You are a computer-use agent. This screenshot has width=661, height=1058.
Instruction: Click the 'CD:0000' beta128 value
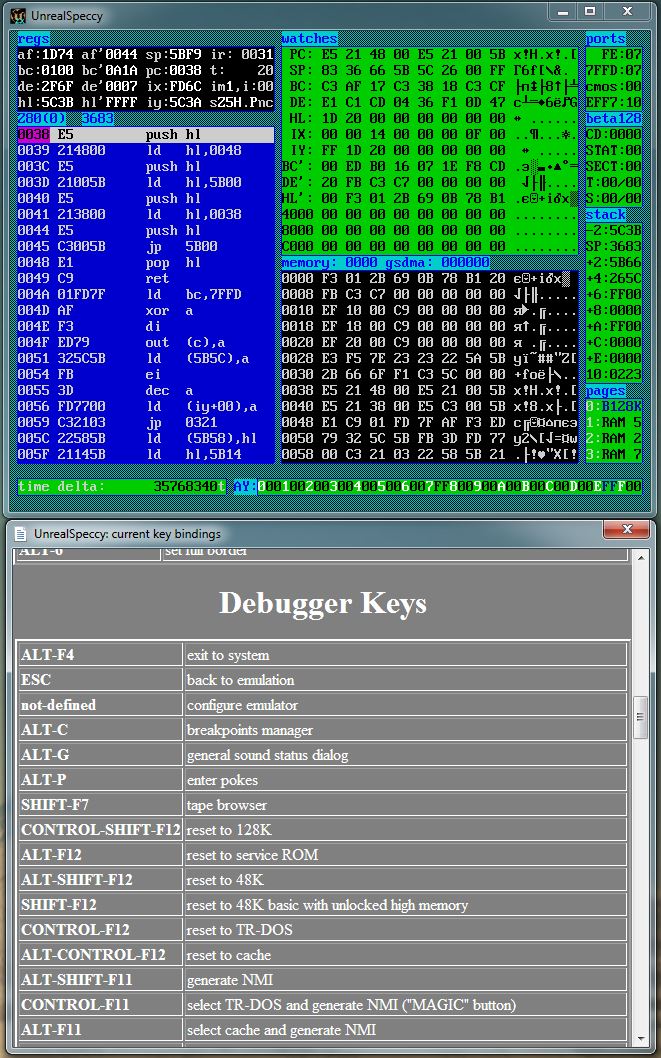tap(614, 134)
